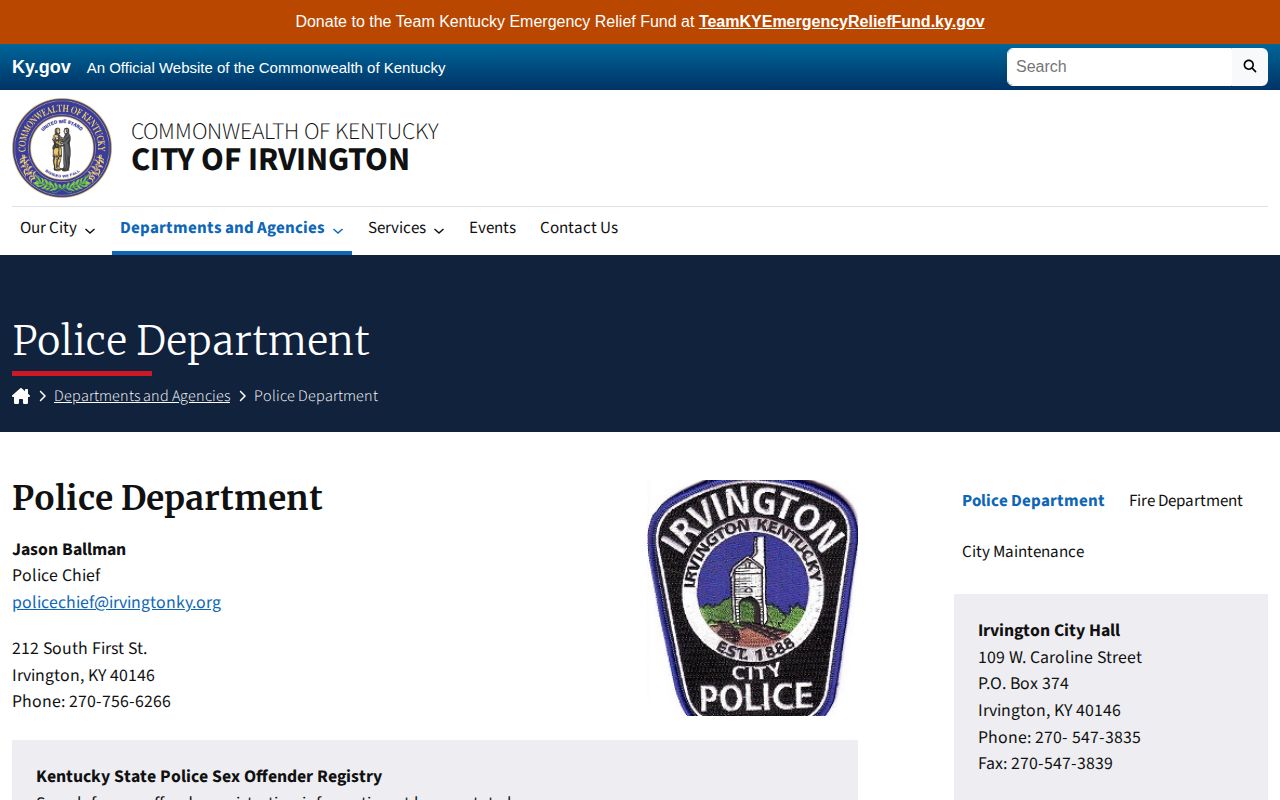
Task: Open Departments and Agencies breadcrumb link
Action: click(142, 396)
